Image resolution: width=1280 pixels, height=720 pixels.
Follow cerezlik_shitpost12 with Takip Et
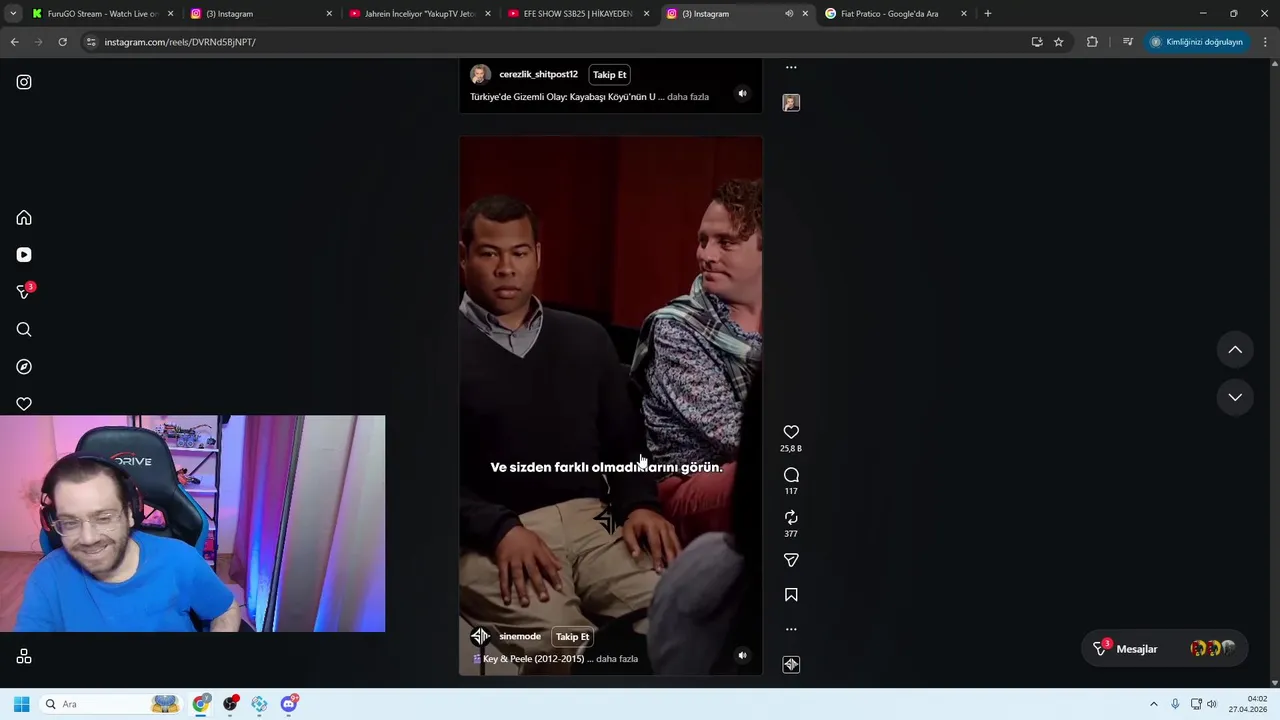coord(609,75)
